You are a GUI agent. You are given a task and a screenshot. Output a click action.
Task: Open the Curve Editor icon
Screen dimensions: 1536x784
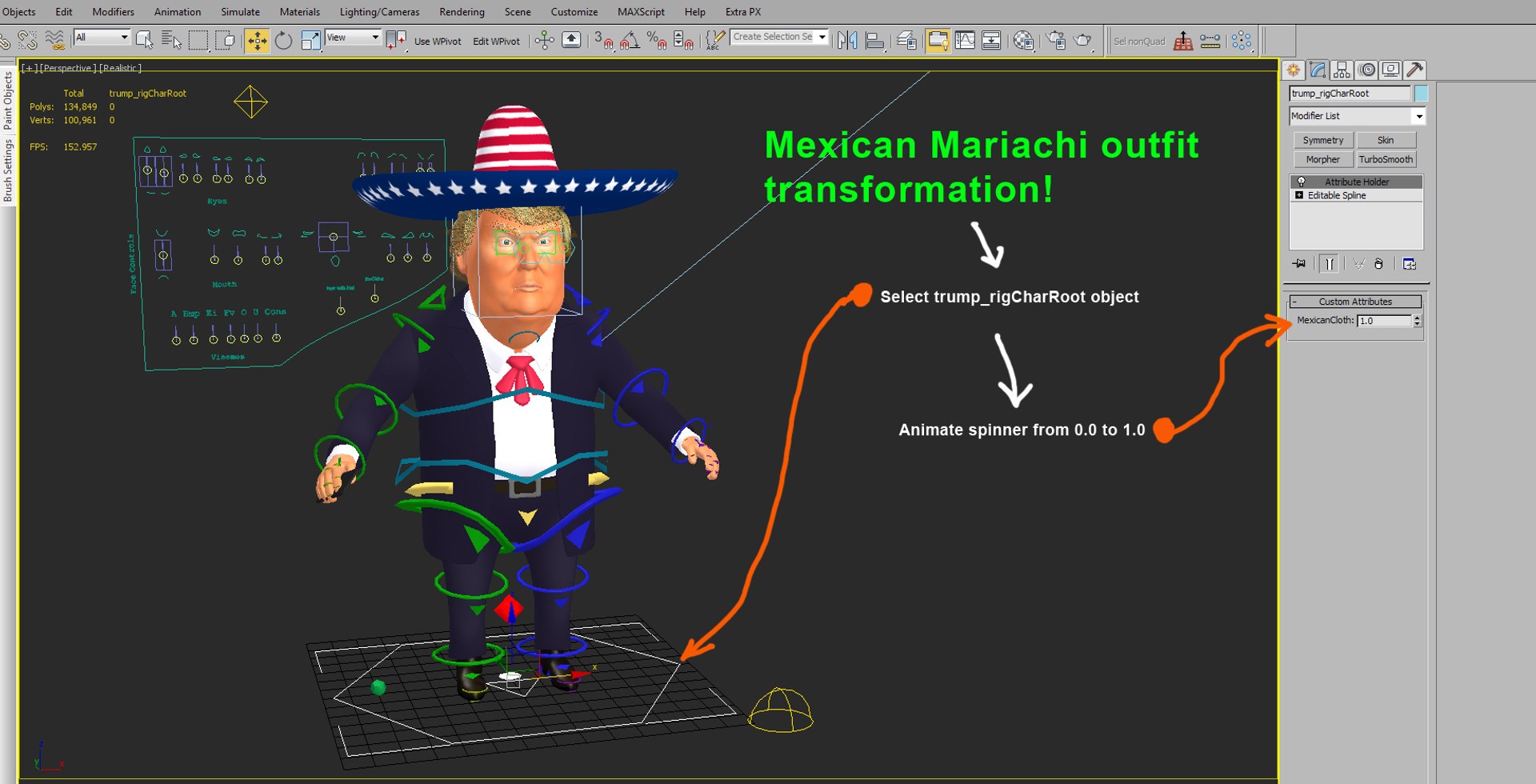click(965, 40)
